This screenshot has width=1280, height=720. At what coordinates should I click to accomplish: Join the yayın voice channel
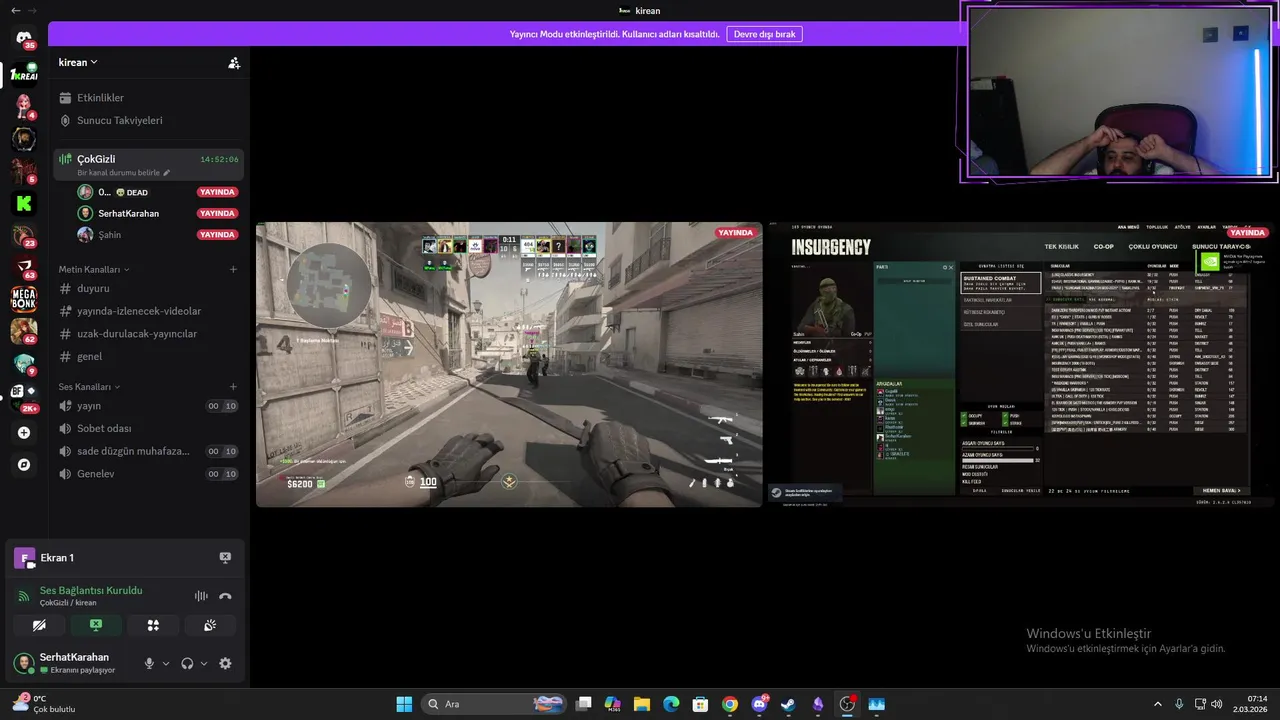coord(147,406)
